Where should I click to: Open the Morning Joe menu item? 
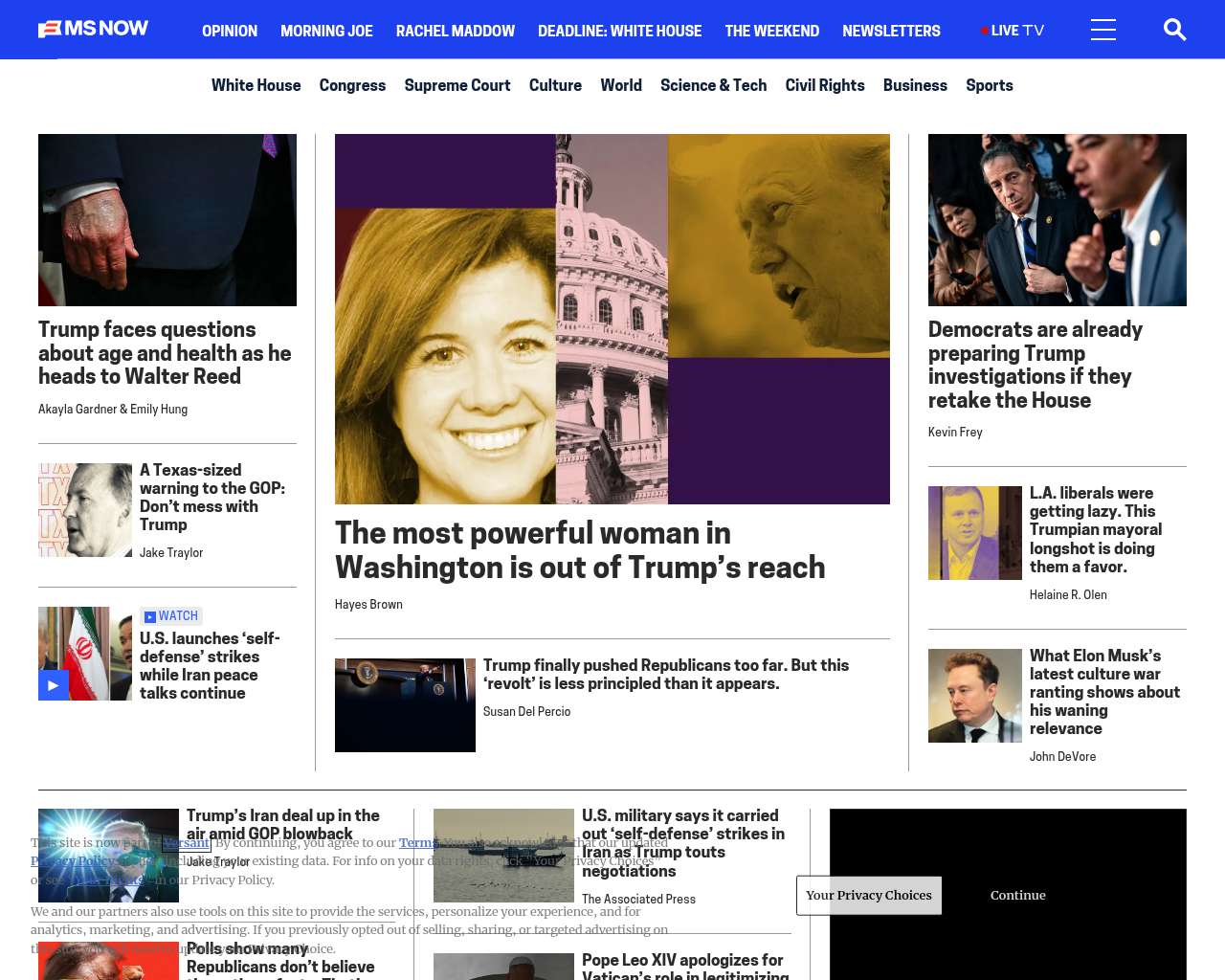tap(326, 31)
